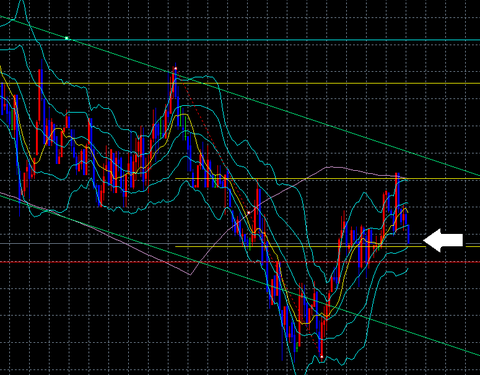Click the anchor point at the chart's lowest candle

(x=322, y=357)
